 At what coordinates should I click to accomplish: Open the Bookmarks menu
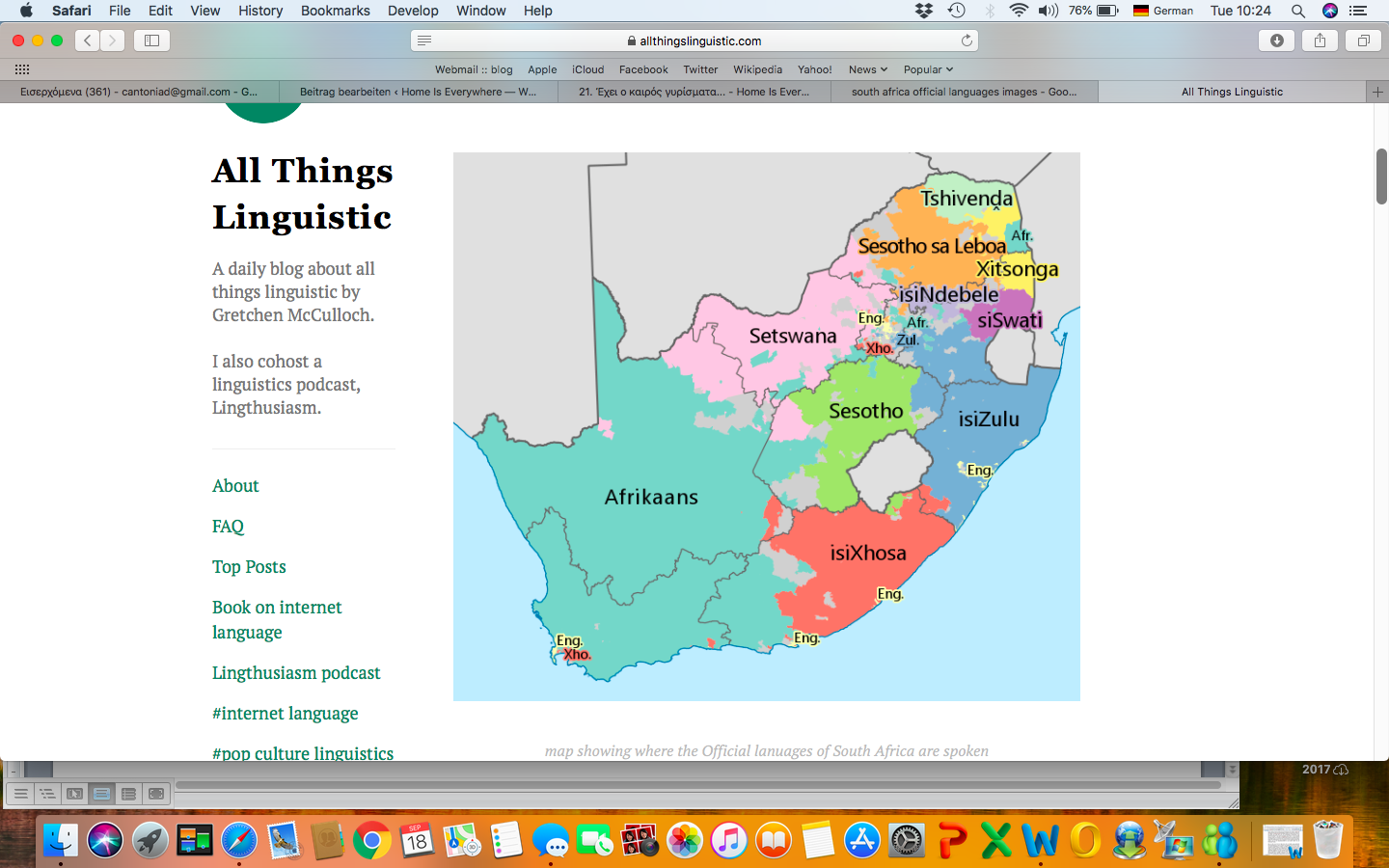pos(335,11)
